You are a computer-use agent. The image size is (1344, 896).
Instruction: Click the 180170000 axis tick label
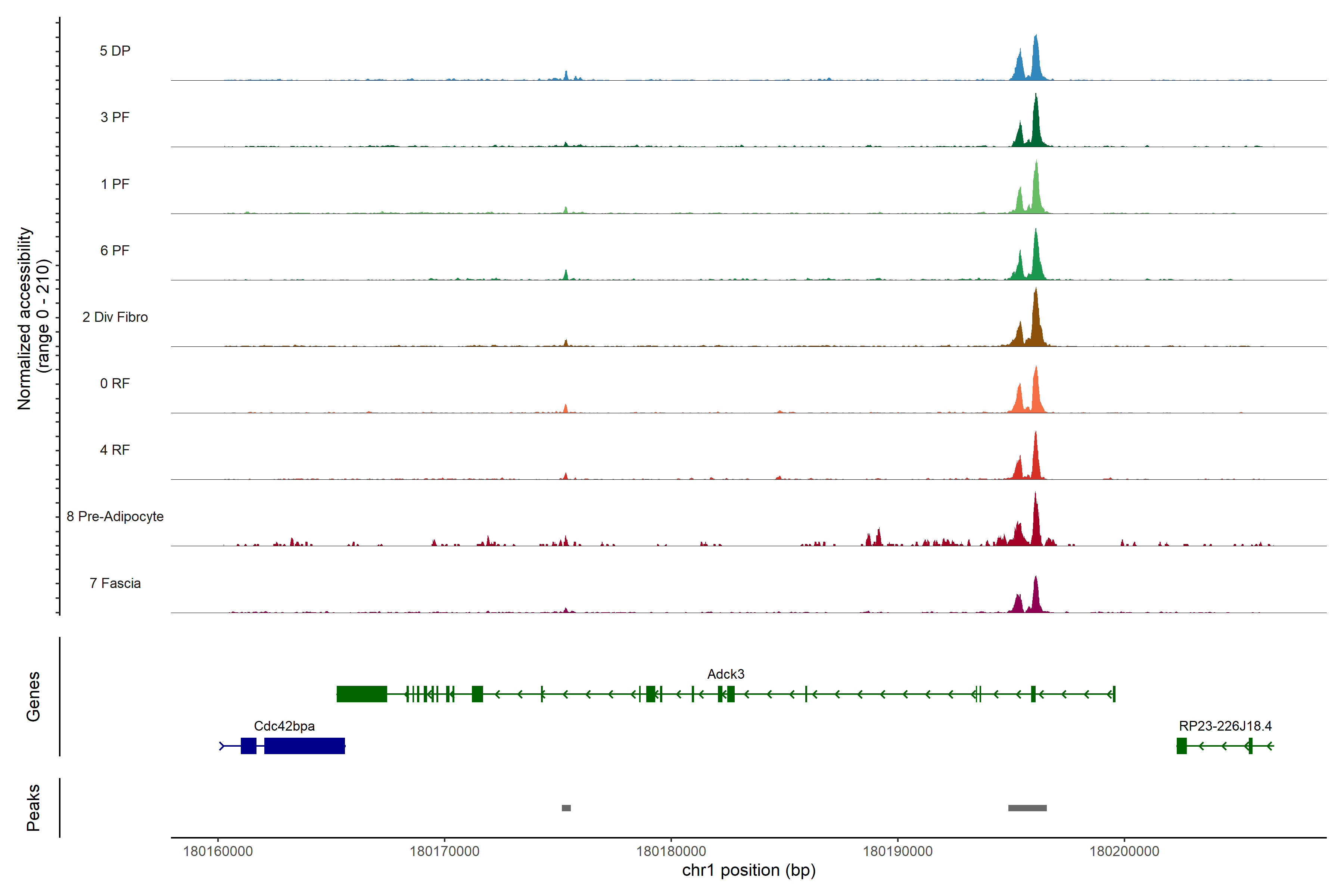pyautogui.click(x=445, y=851)
